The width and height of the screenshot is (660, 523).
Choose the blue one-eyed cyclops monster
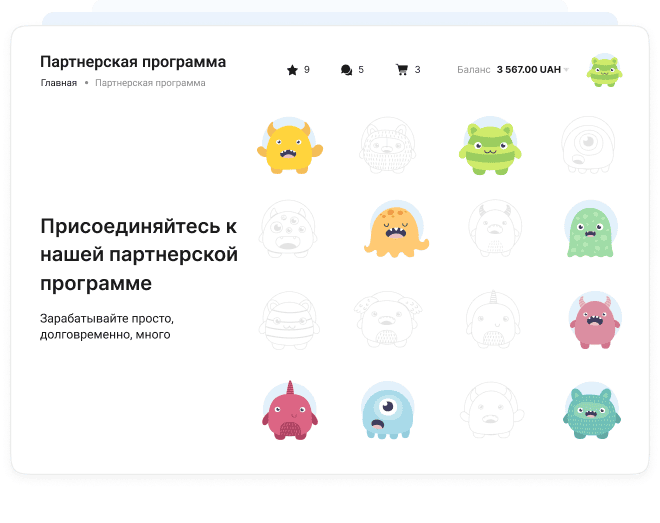pos(388,410)
